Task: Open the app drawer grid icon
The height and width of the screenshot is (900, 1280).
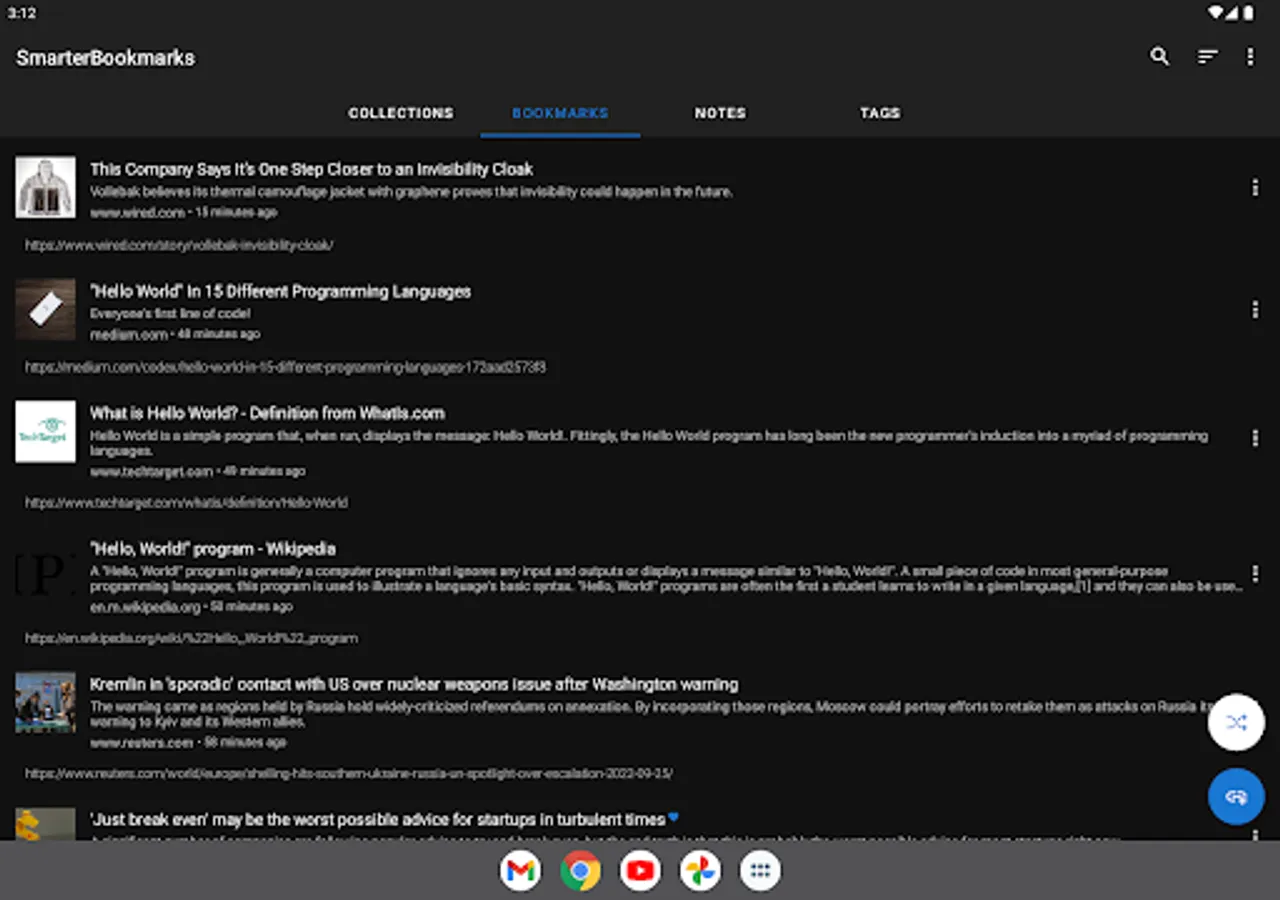Action: point(760,870)
